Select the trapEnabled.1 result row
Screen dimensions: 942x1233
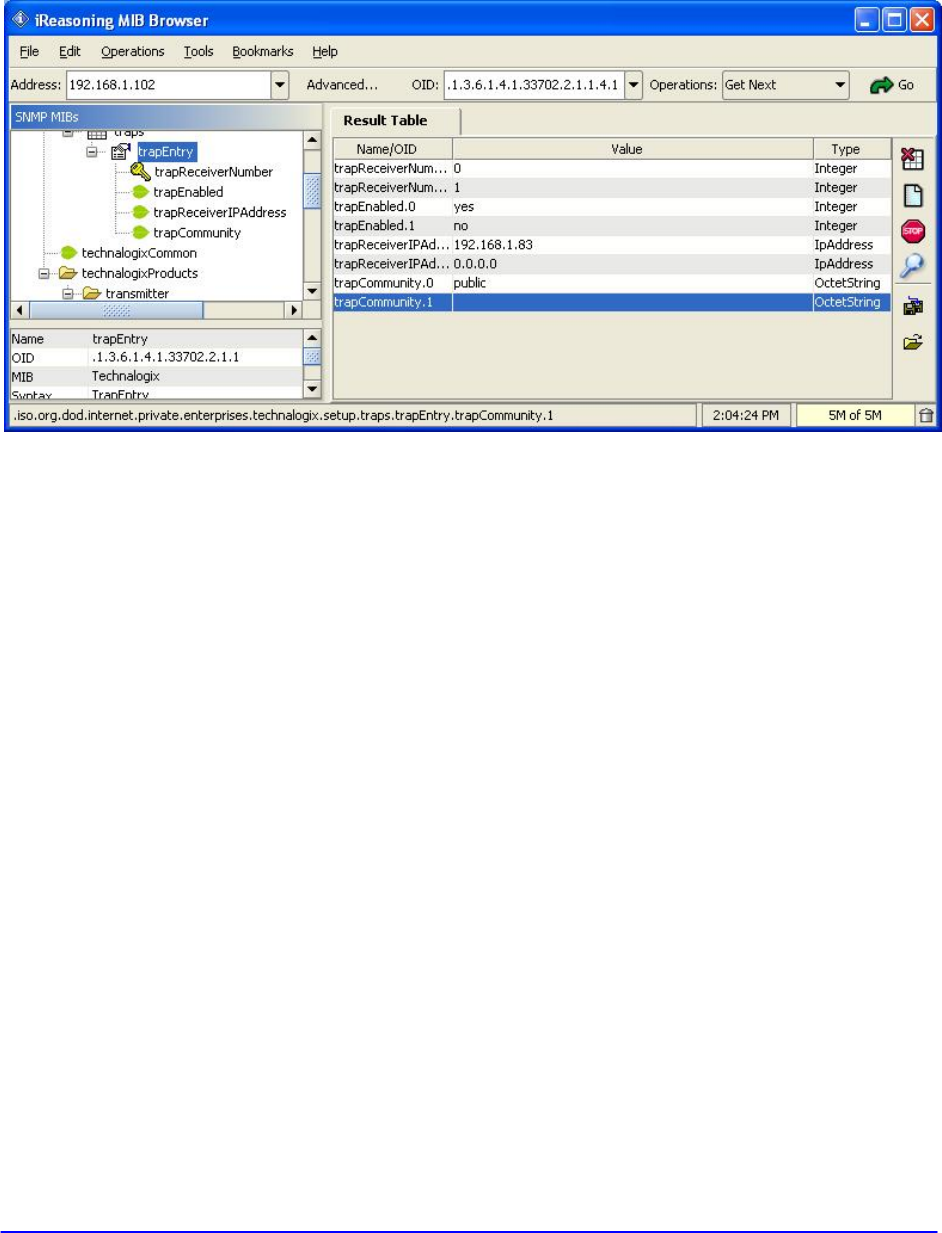[611, 226]
